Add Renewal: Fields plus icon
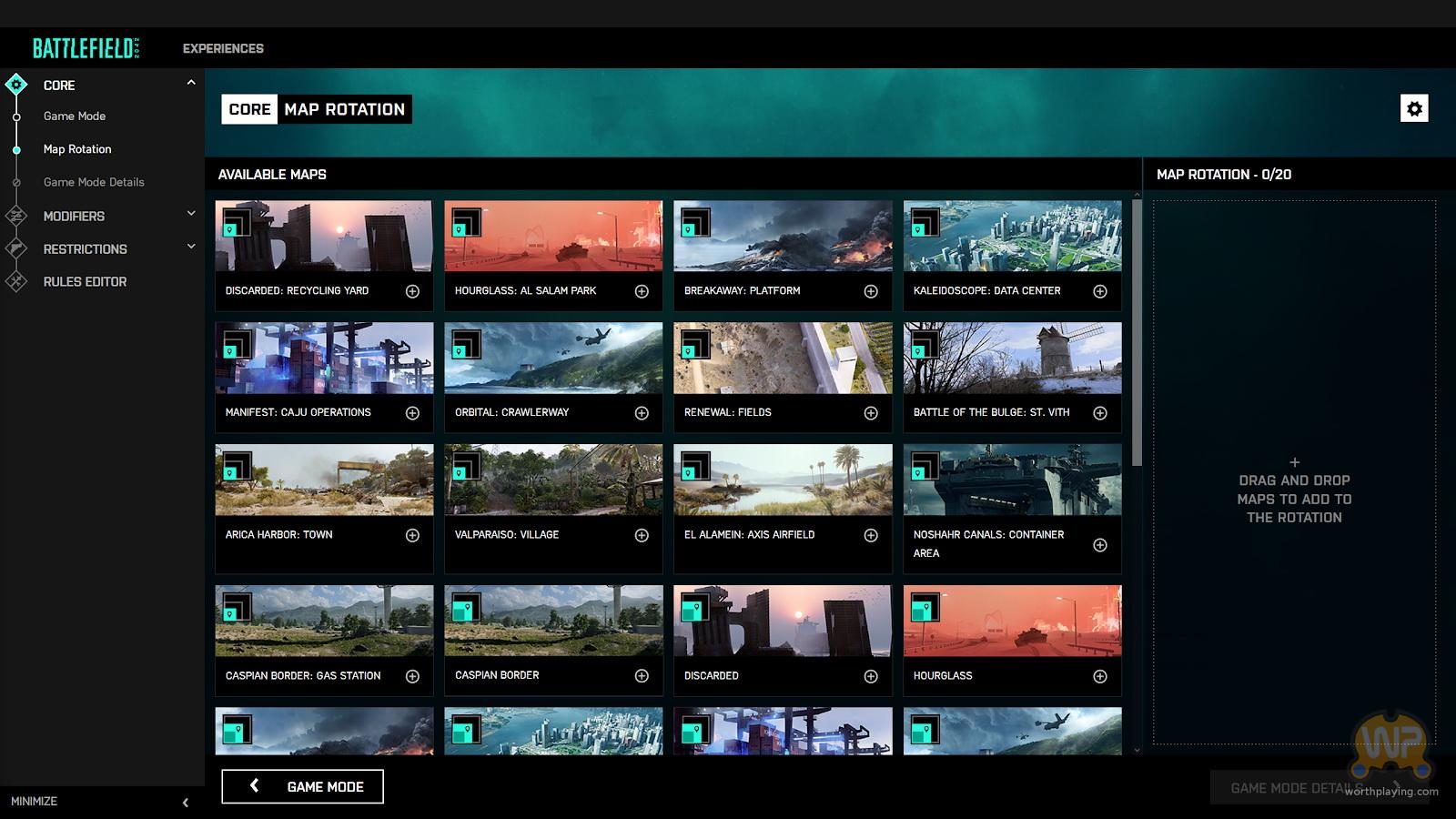Image resolution: width=1456 pixels, height=819 pixels. [871, 413]
